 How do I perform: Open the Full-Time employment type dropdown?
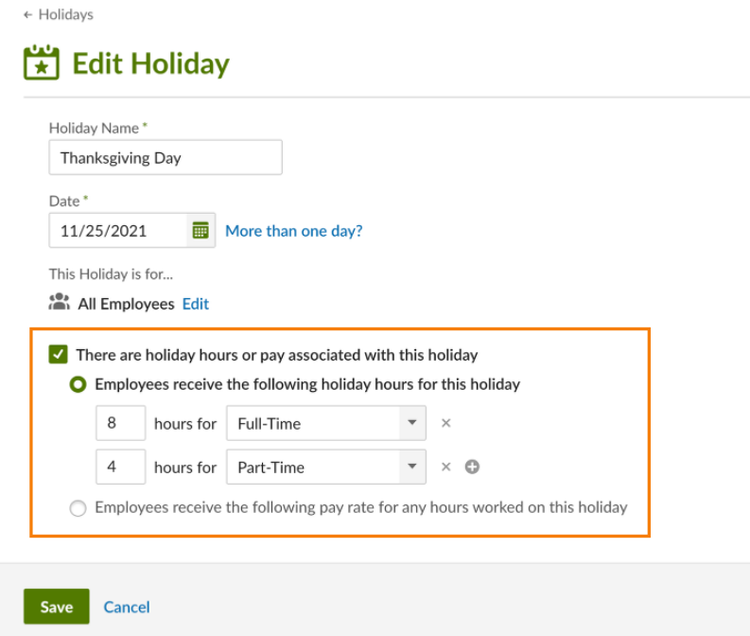(x=326, y=423)
